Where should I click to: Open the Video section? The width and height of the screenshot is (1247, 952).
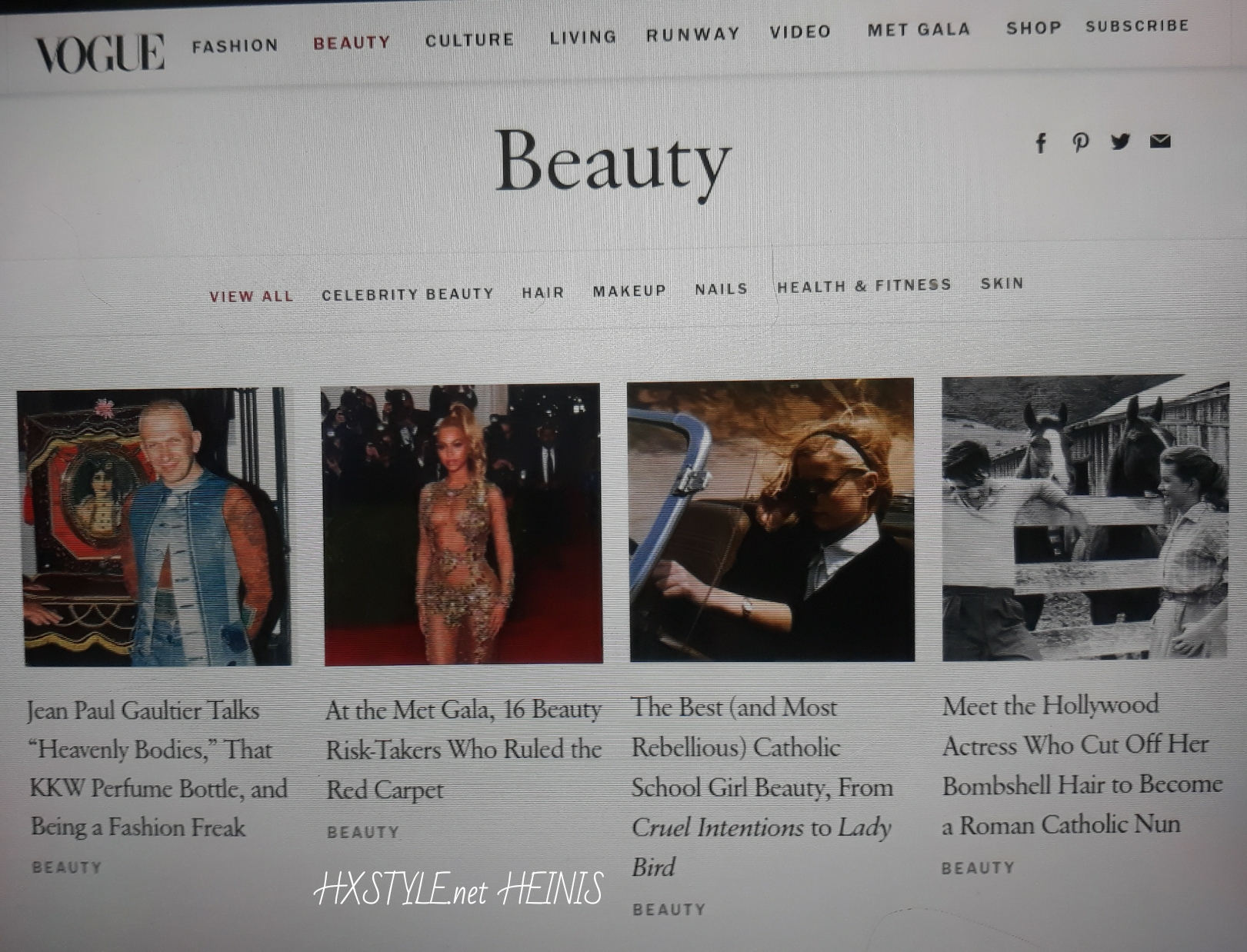pyautogui.click(x=801, y=32)
